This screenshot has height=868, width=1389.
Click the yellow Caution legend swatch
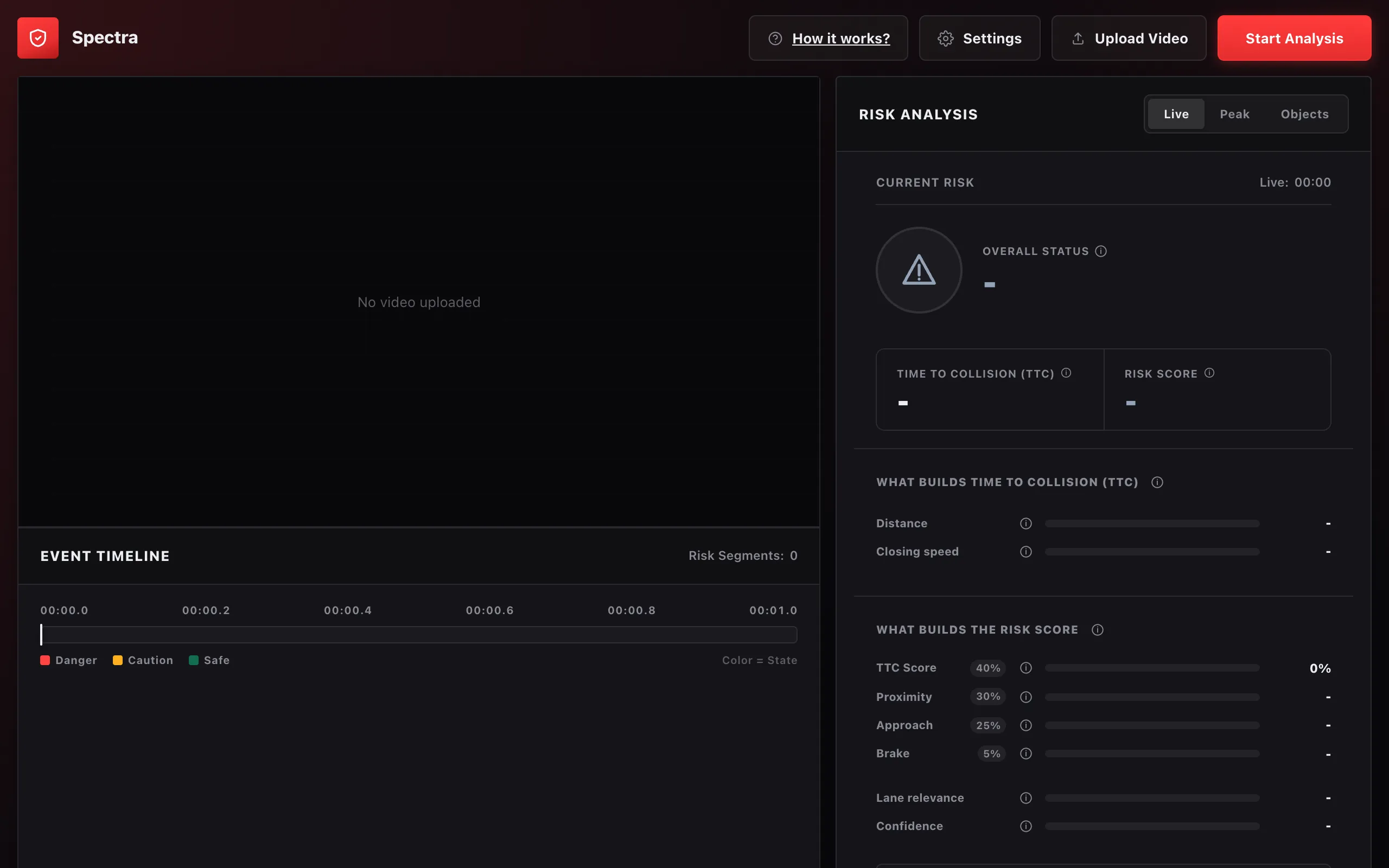click(118, 660)
